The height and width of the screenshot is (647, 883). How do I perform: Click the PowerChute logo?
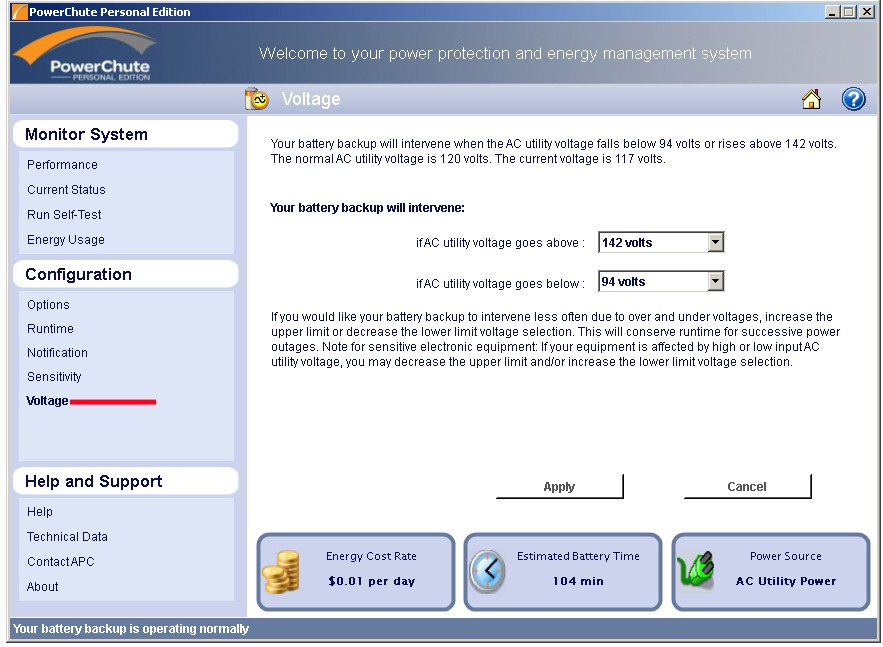click(86, 53)
